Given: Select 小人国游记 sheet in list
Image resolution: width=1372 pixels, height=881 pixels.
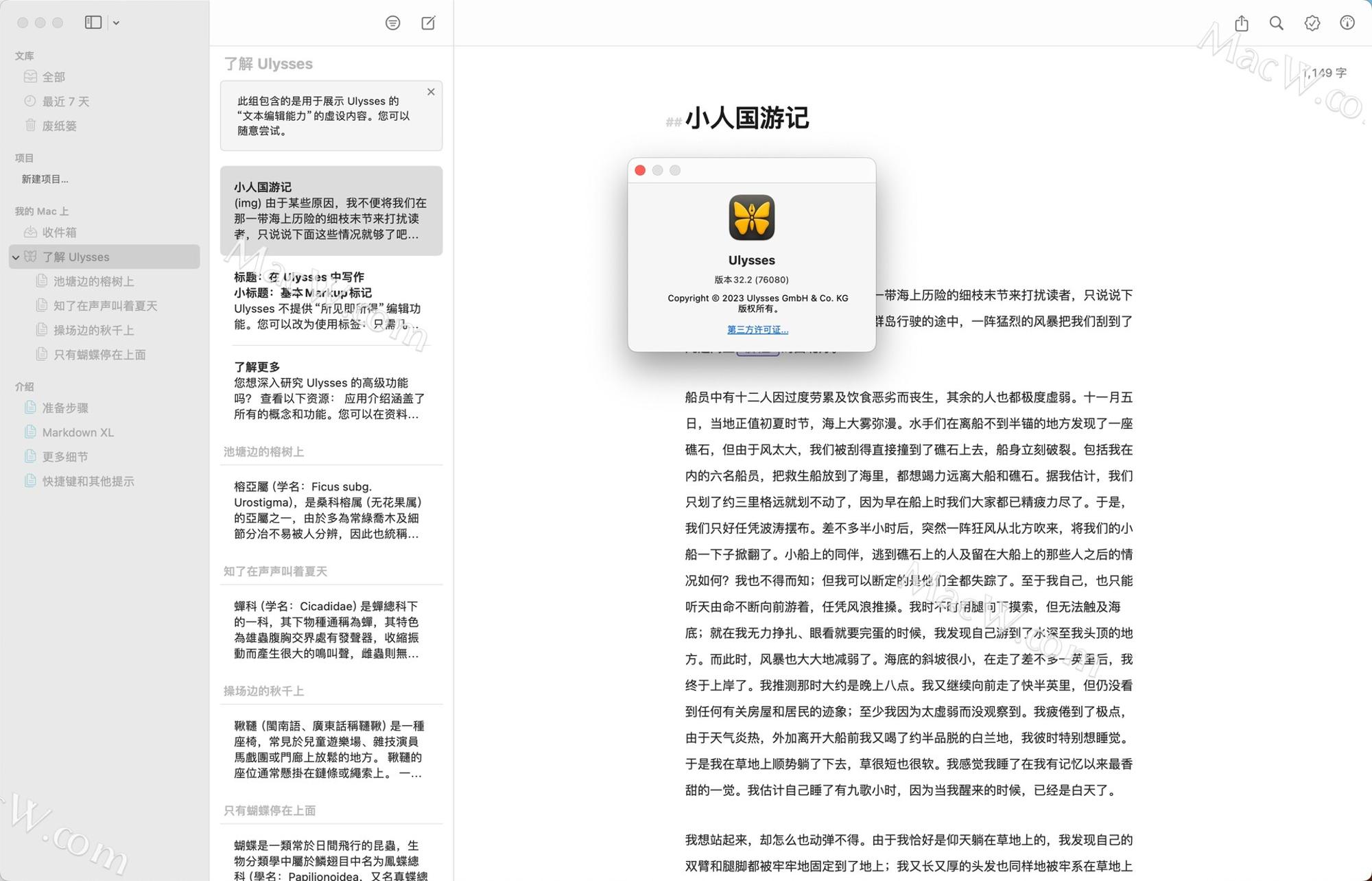Looking at the screenshot, I should point(331,211).
